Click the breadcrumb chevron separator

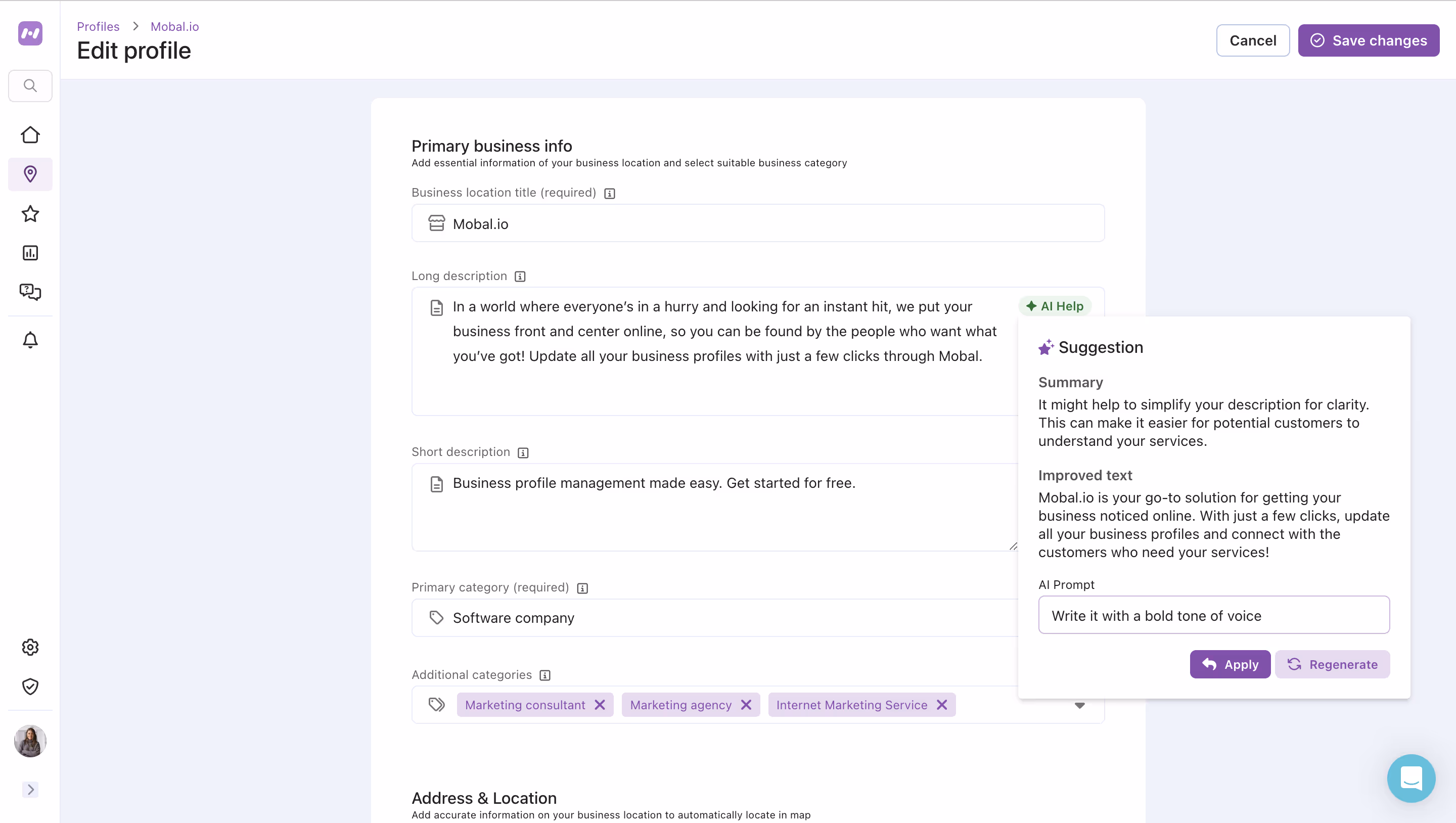135,27
